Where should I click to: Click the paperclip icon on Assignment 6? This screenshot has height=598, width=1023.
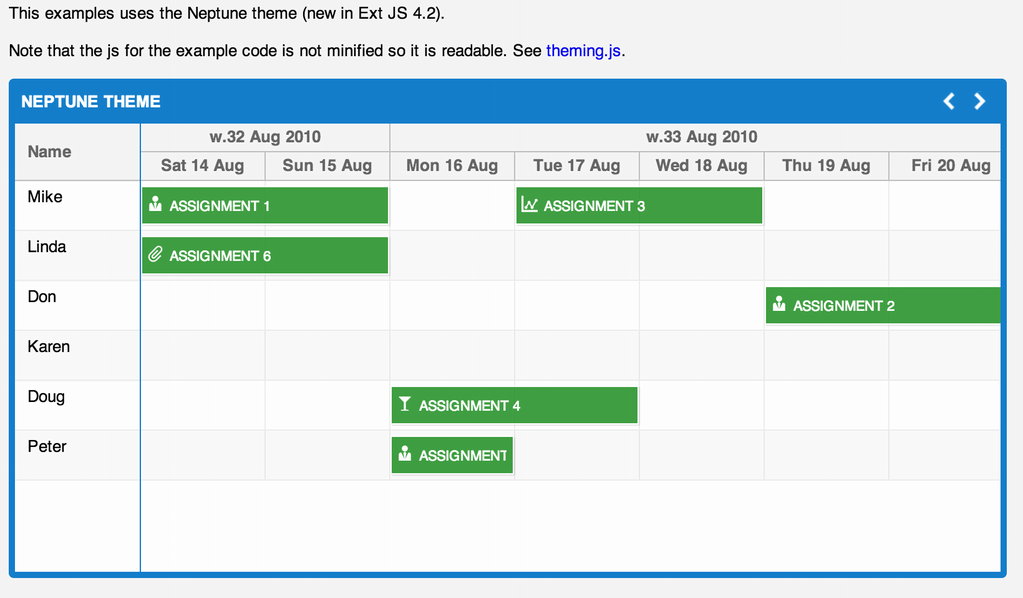point(155,254)
